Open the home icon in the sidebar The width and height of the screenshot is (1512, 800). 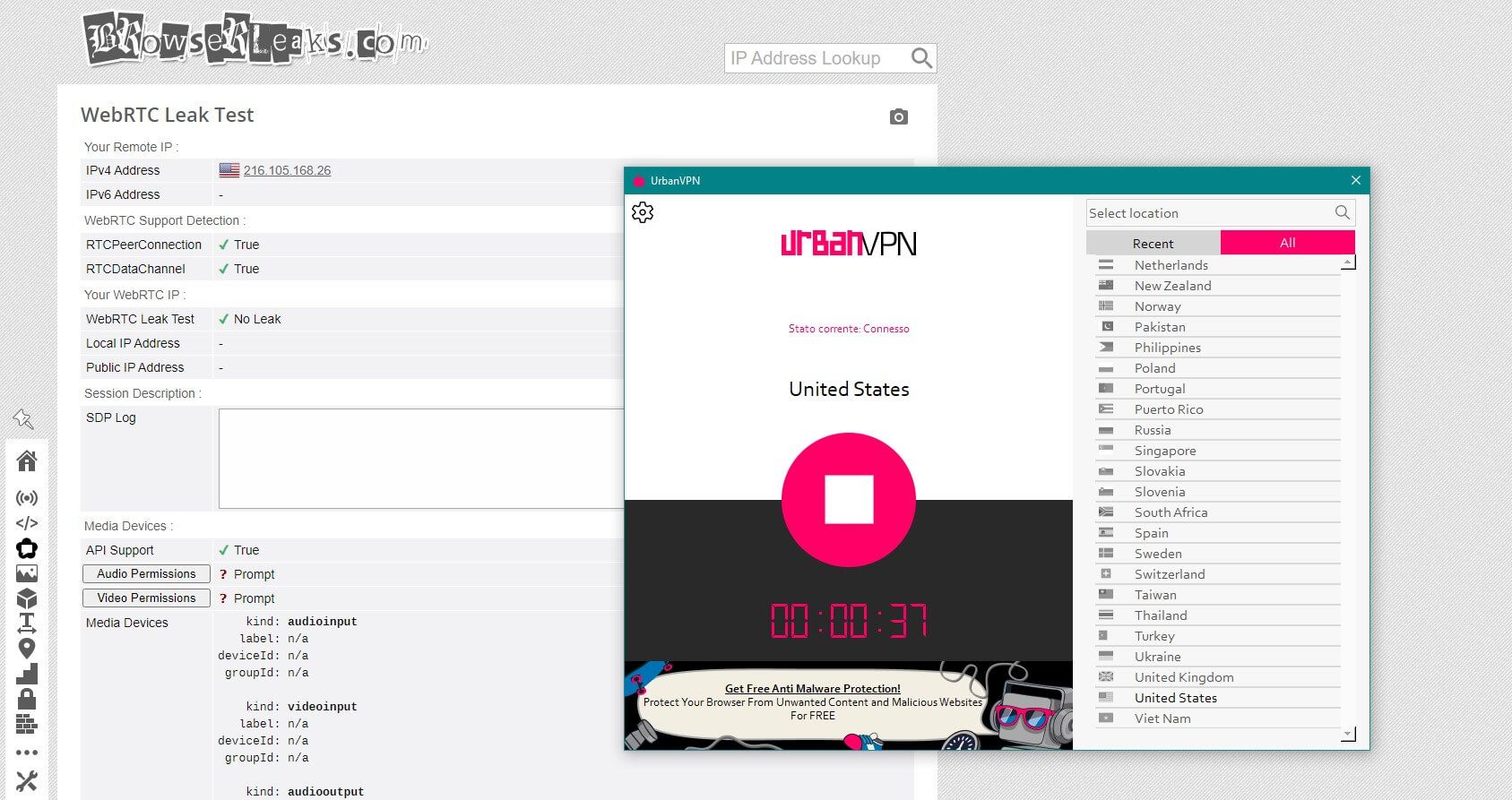(x=27, y=460)
